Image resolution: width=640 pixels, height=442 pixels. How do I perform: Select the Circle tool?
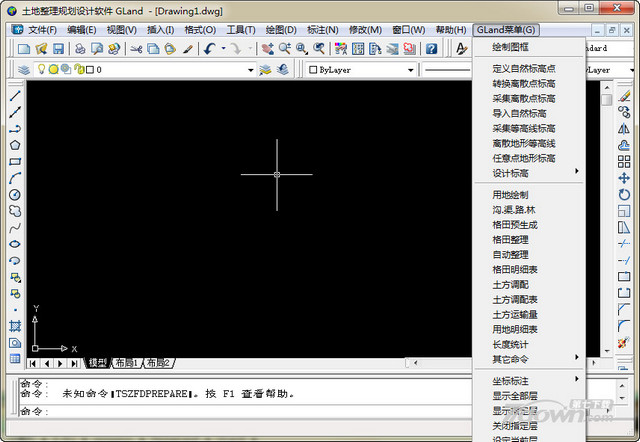(15, 194)
